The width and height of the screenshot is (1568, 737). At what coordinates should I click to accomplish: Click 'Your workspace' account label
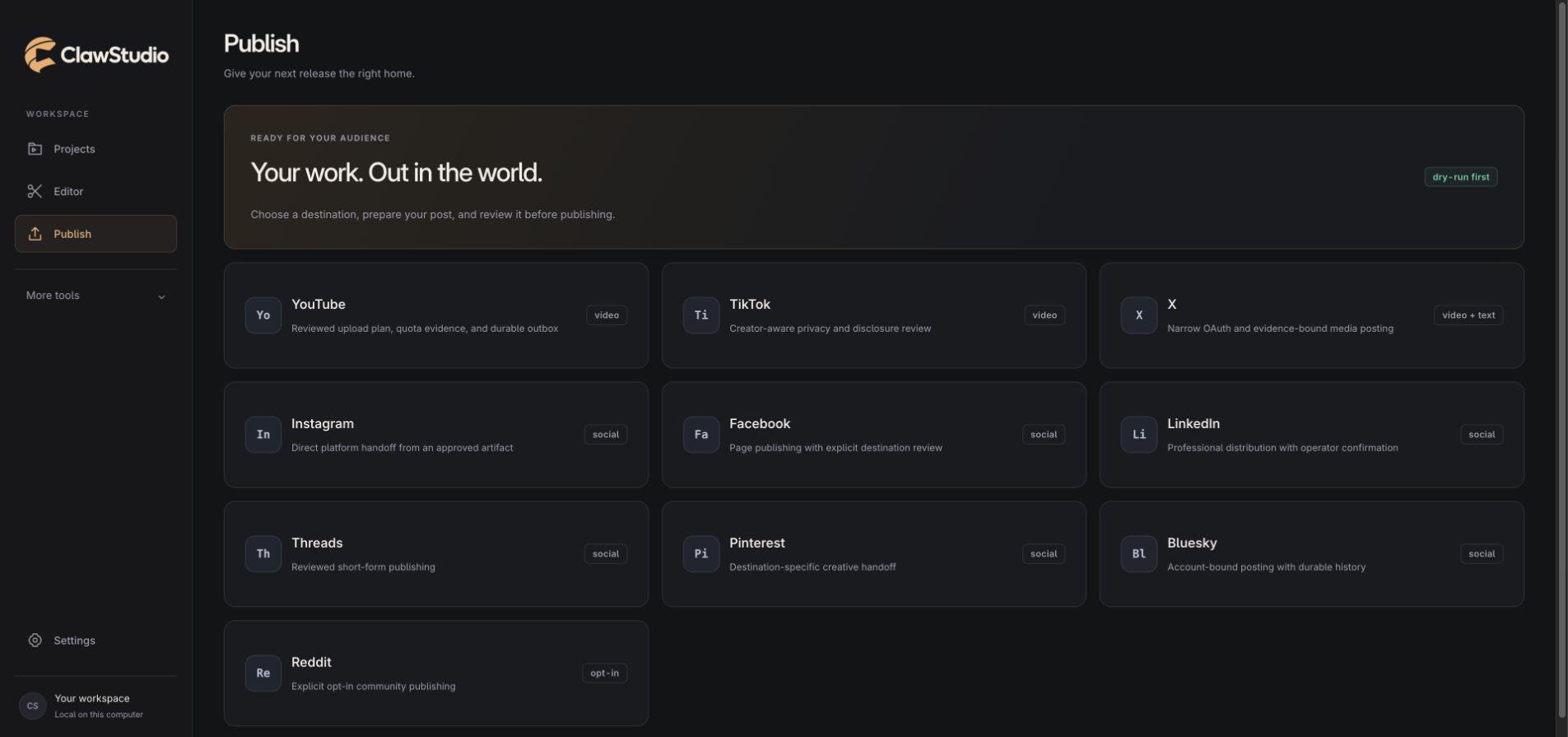pos(92,698)
